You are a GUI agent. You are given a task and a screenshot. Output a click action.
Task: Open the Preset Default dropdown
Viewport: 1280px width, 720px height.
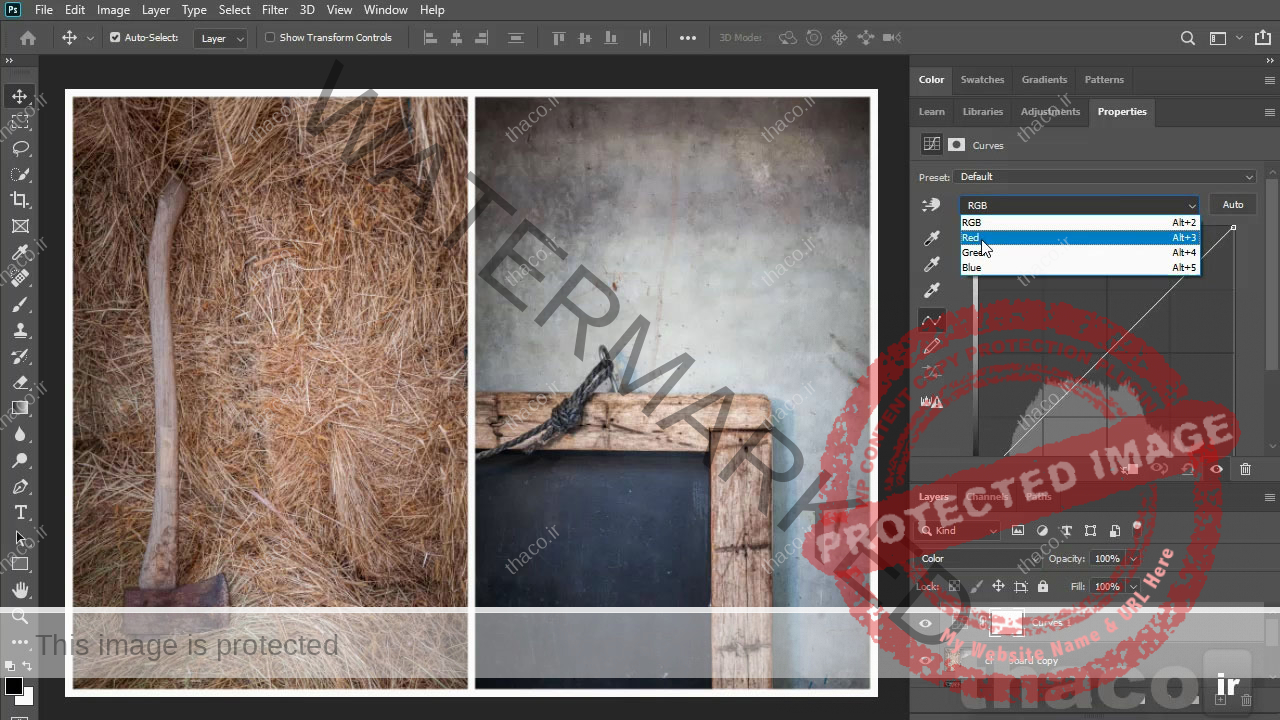coord(1106,177)
